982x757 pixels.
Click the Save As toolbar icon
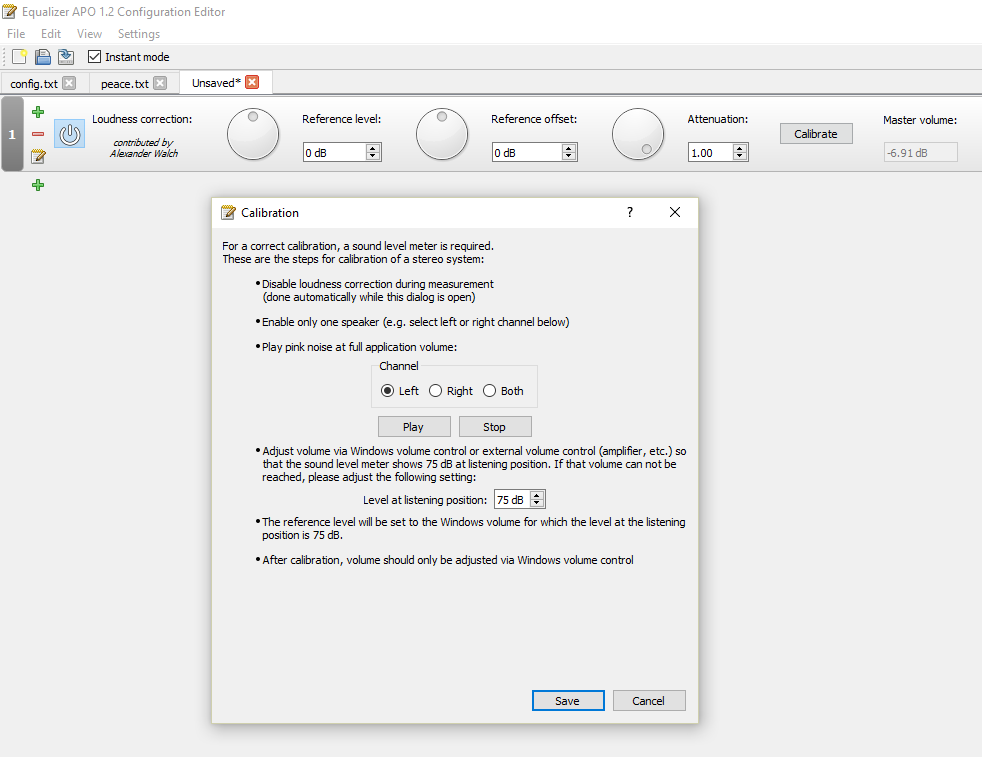66,57
